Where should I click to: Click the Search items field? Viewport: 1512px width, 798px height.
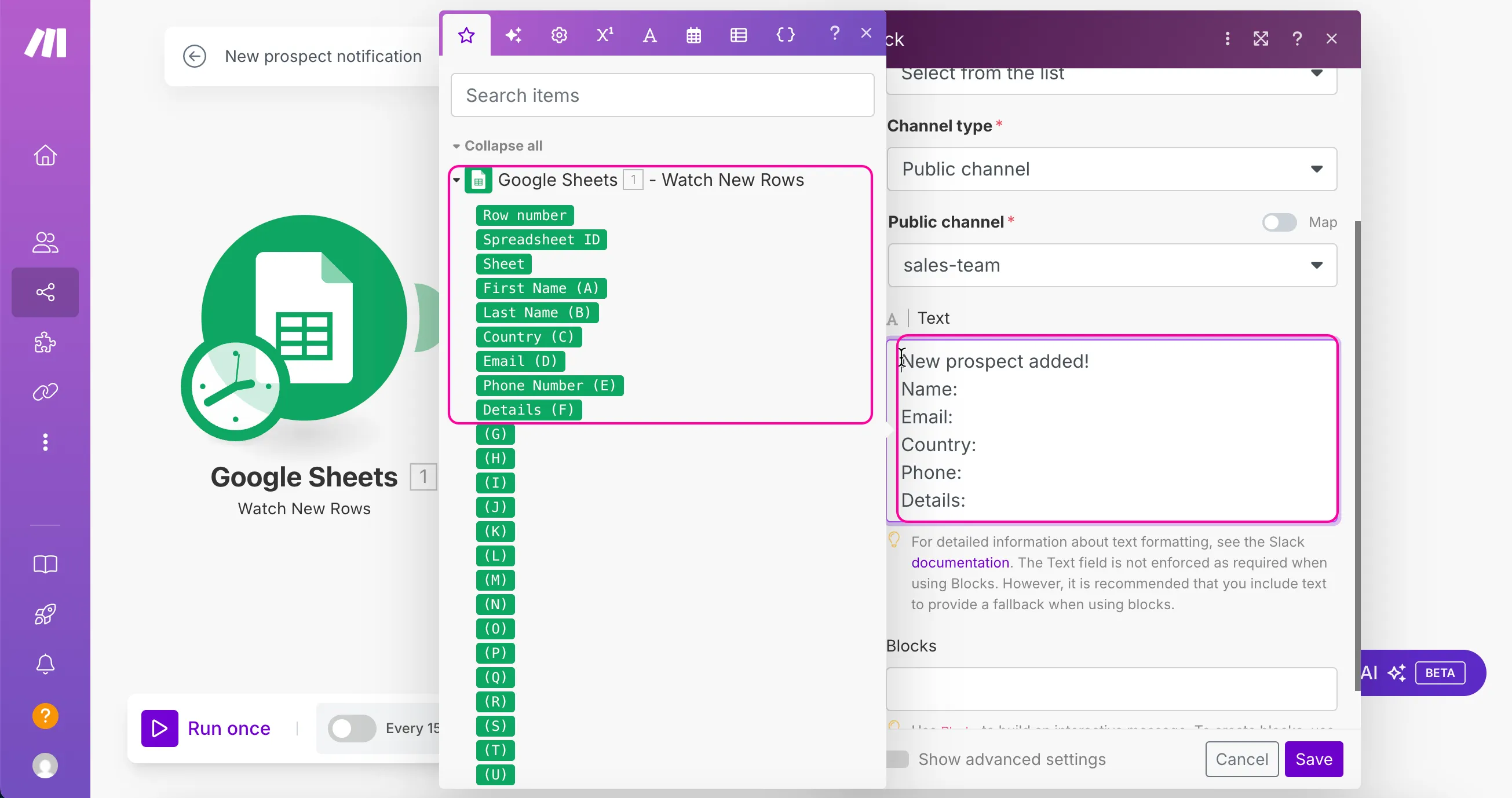coord(662,95)
